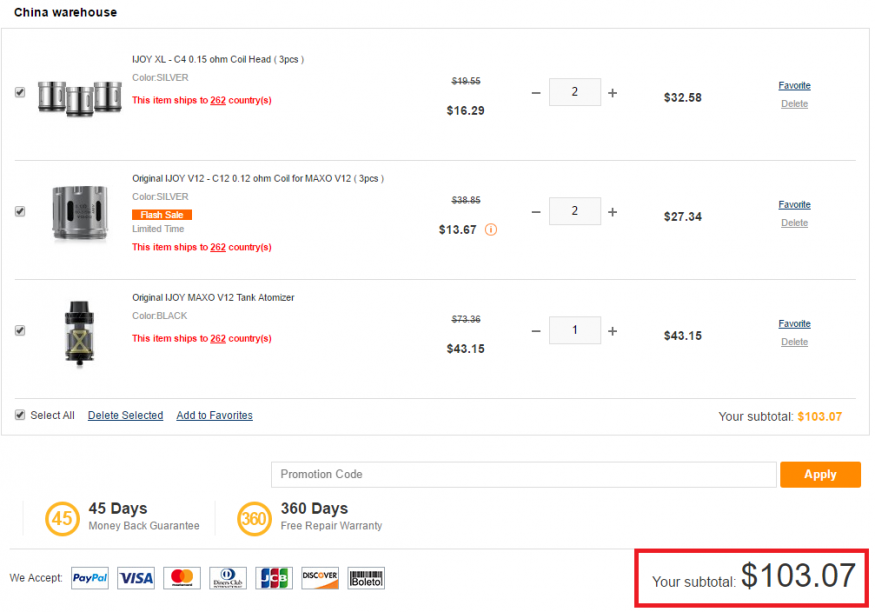Click the Add to Favorites link

click(214, 415)
